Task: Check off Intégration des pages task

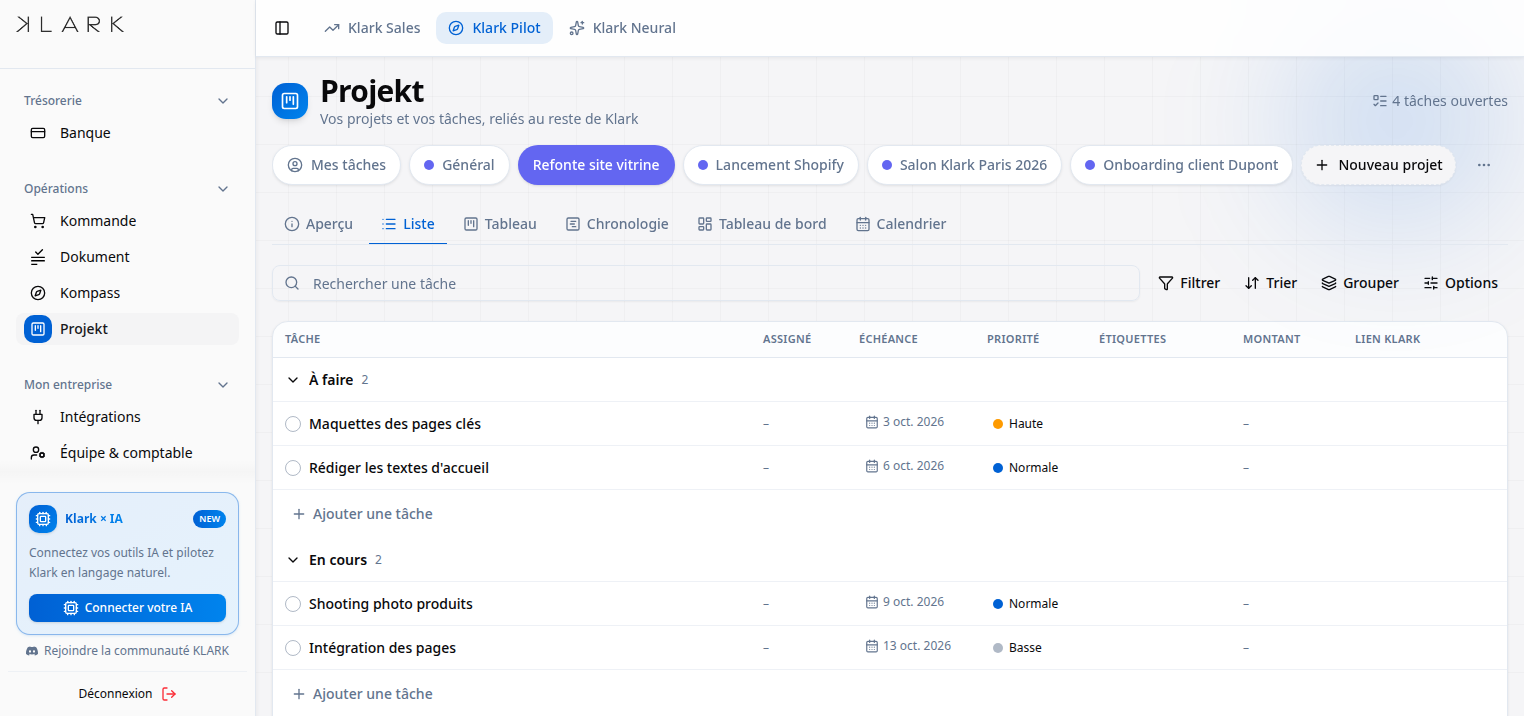Action: 293,648
